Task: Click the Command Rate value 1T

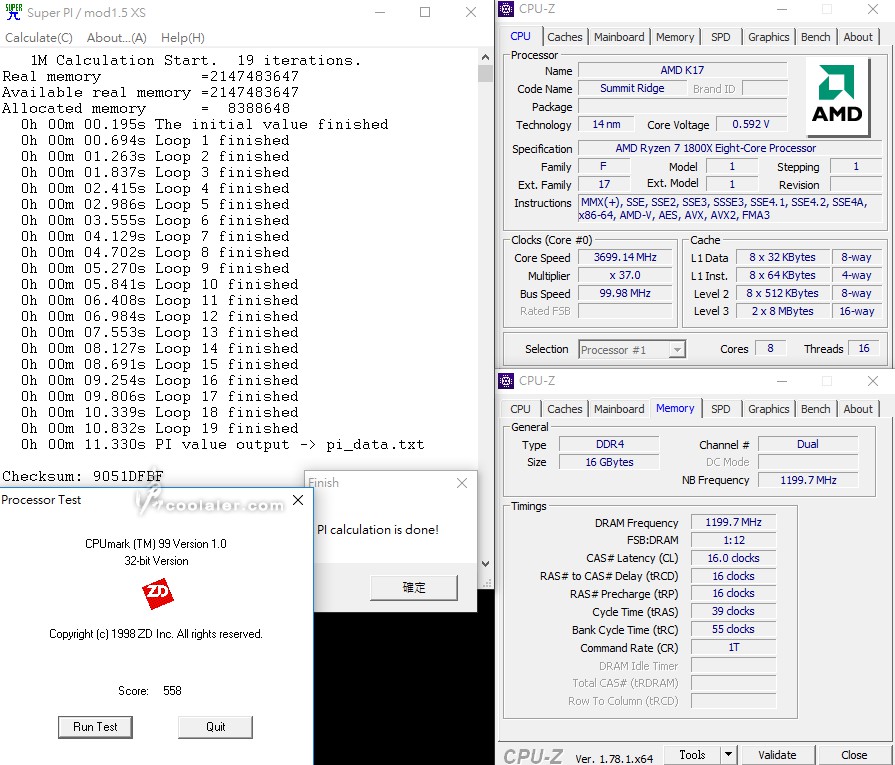Action: pyautogui.click(x=733, y=647)
